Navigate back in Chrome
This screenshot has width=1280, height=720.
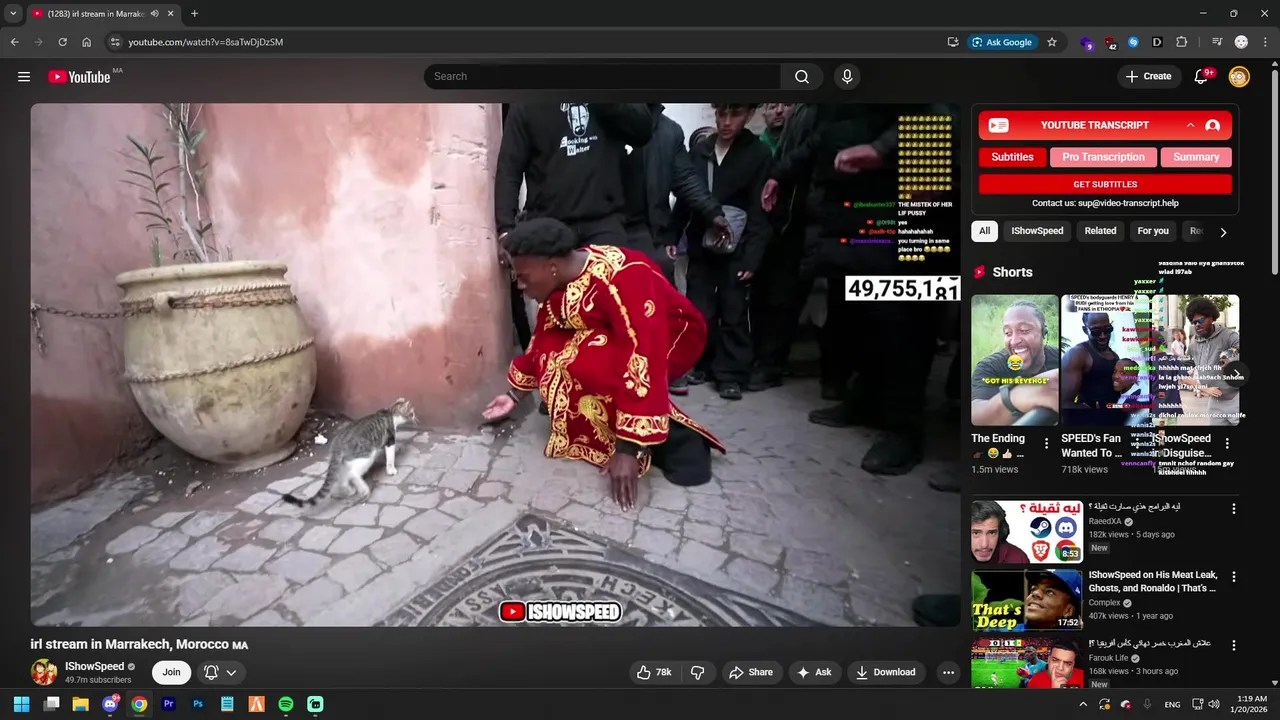click(15, 42)
